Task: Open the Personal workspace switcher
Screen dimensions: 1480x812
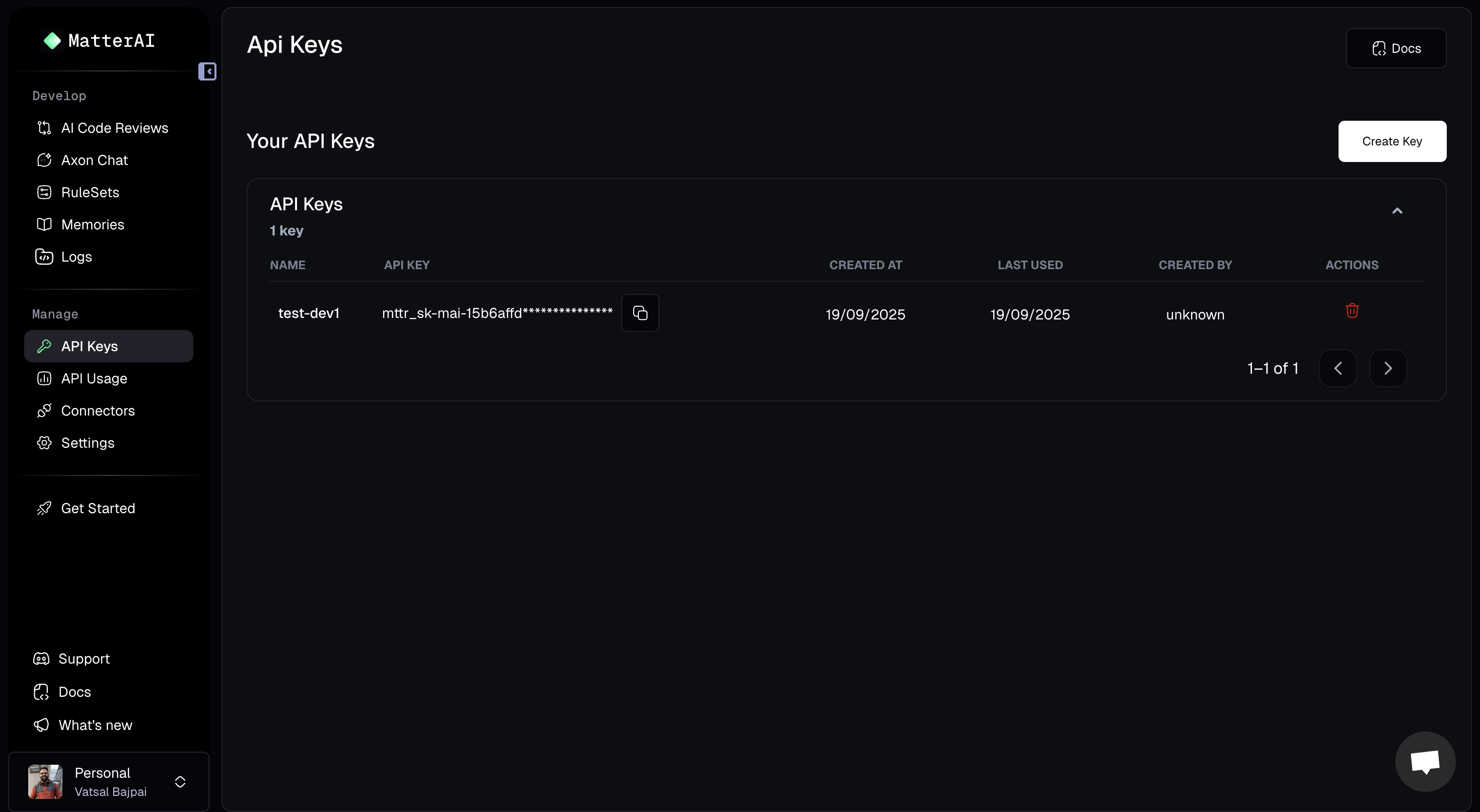Action: (180, 782)
